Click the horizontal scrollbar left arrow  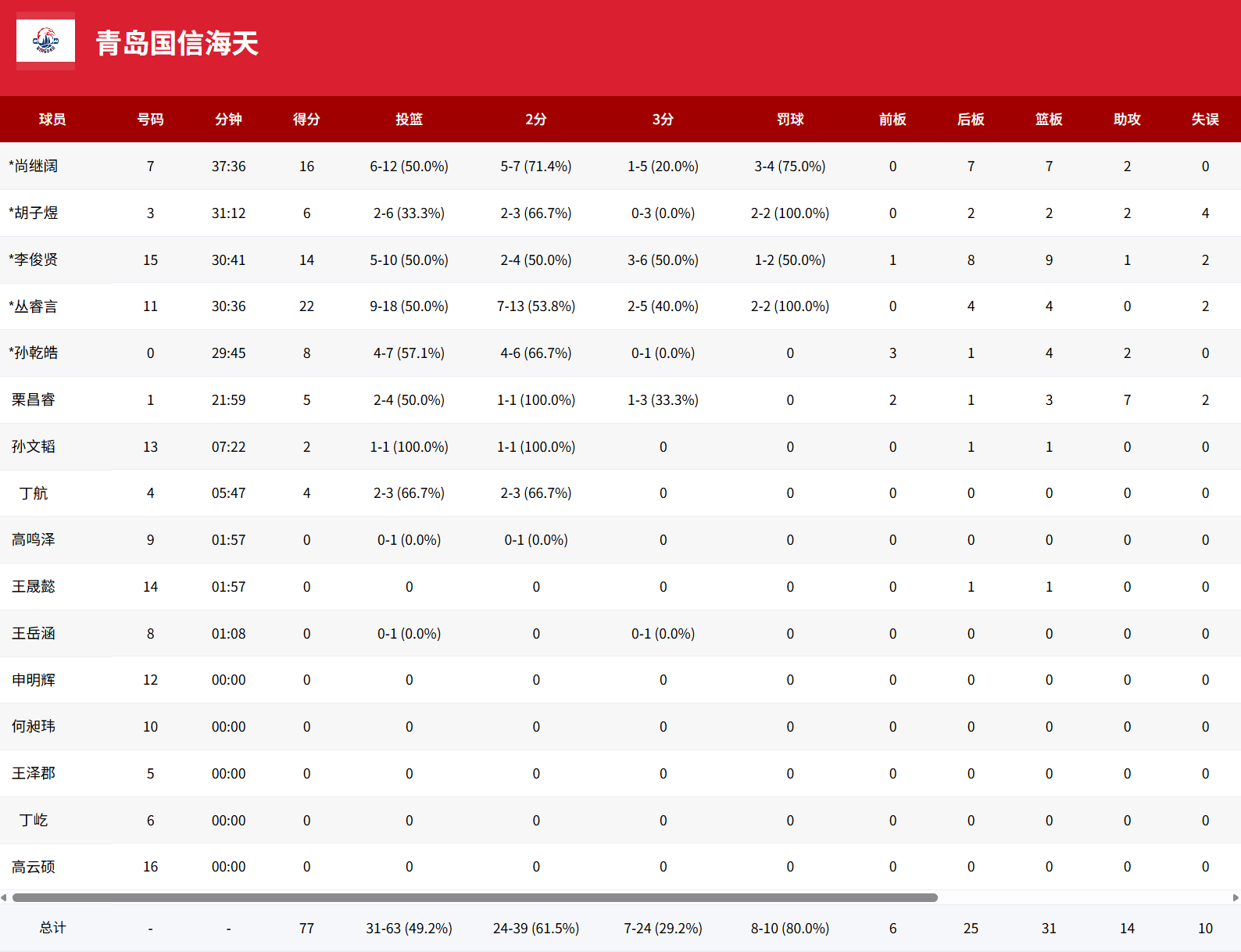[4, 897]
